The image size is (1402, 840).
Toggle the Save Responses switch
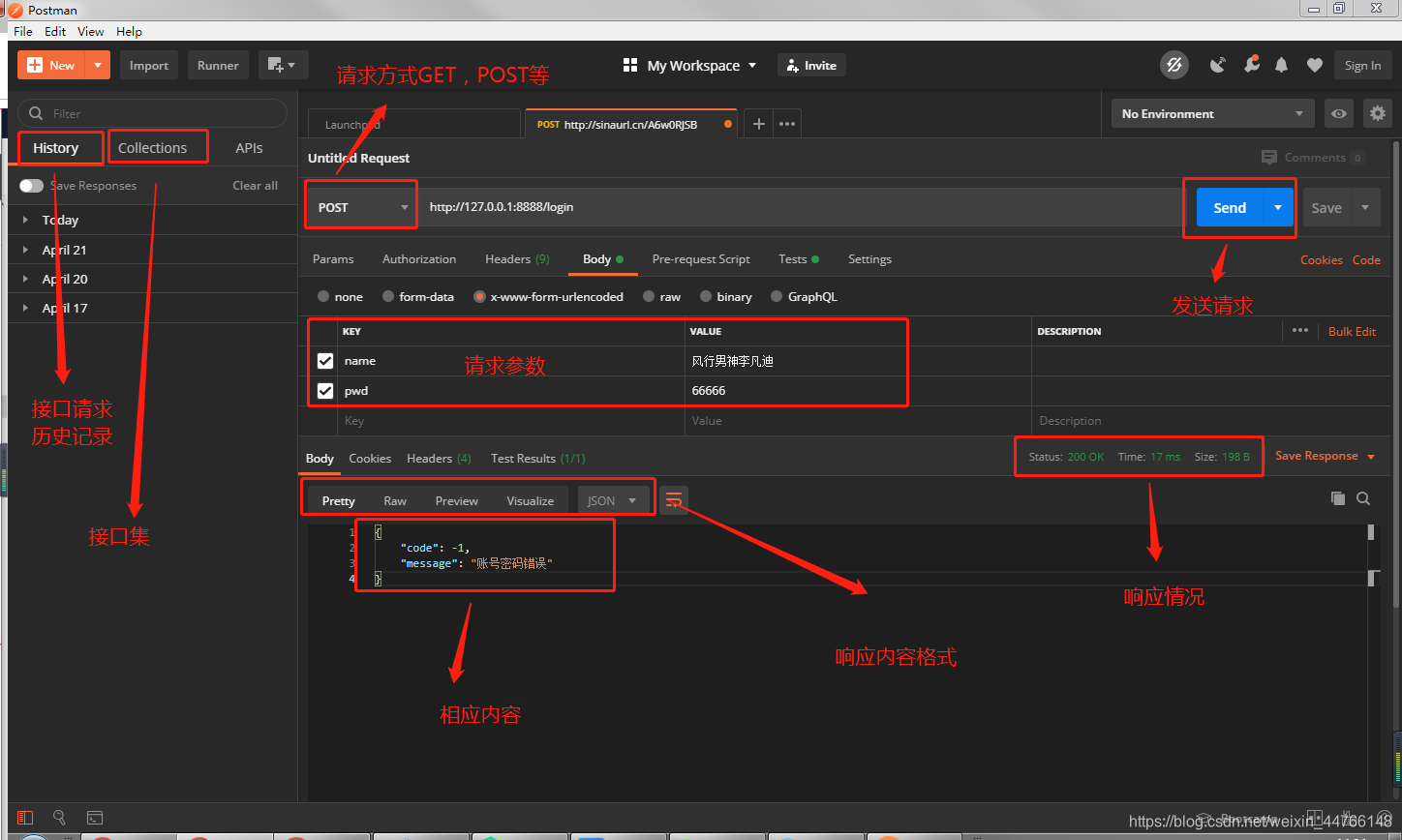tap(31, 186)
